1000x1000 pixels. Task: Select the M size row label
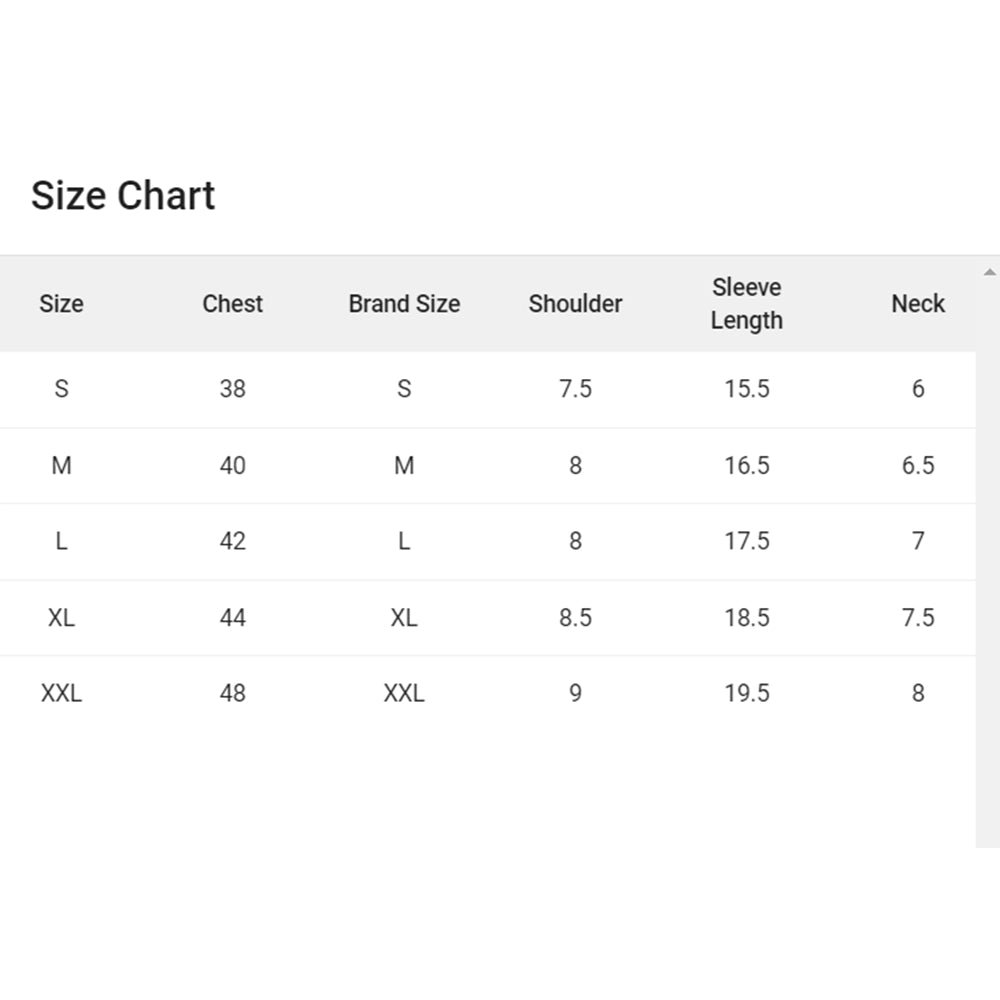pyautogui.click(x=61, y=465)
